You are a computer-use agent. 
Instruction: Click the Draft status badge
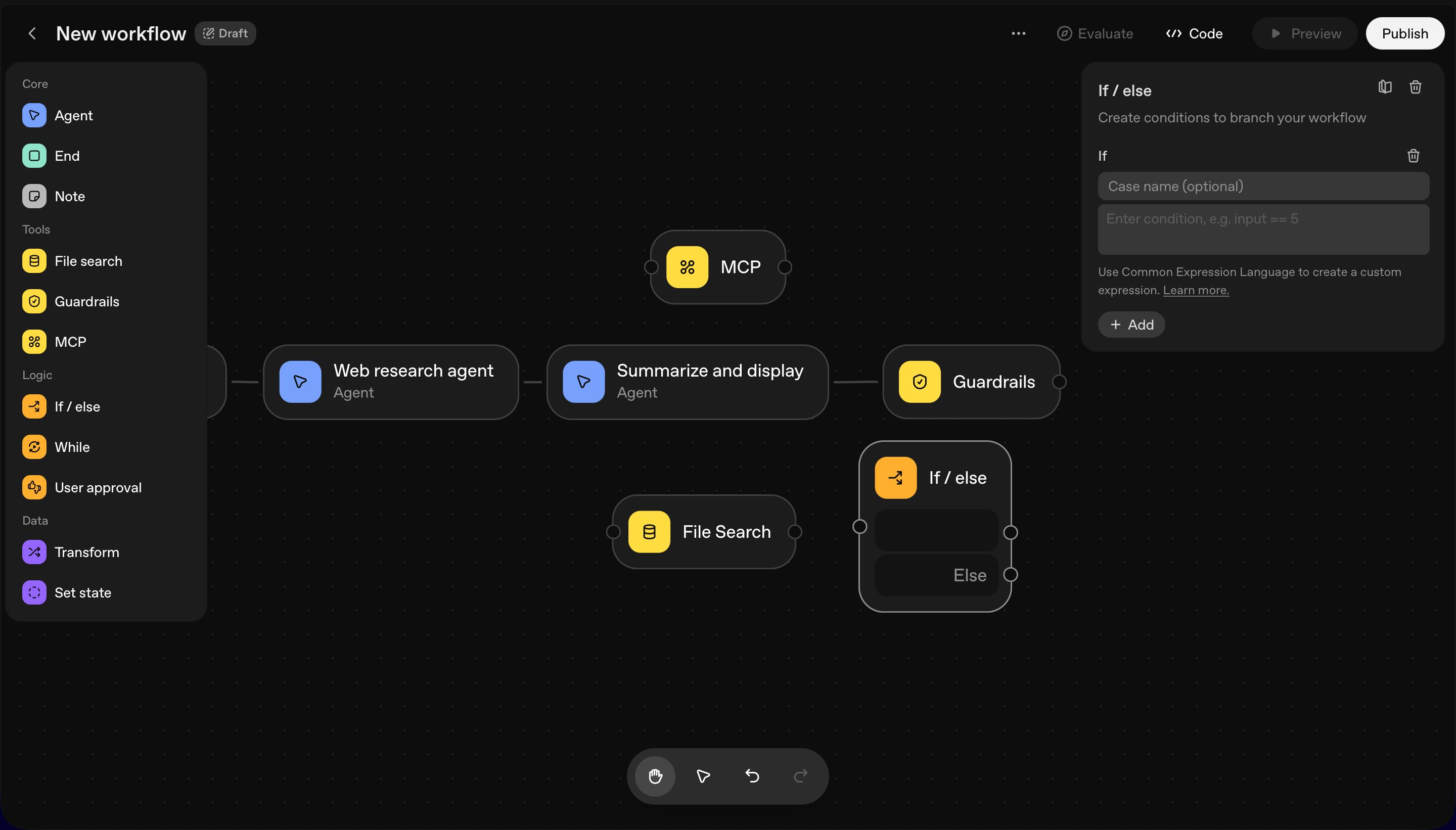225,34
